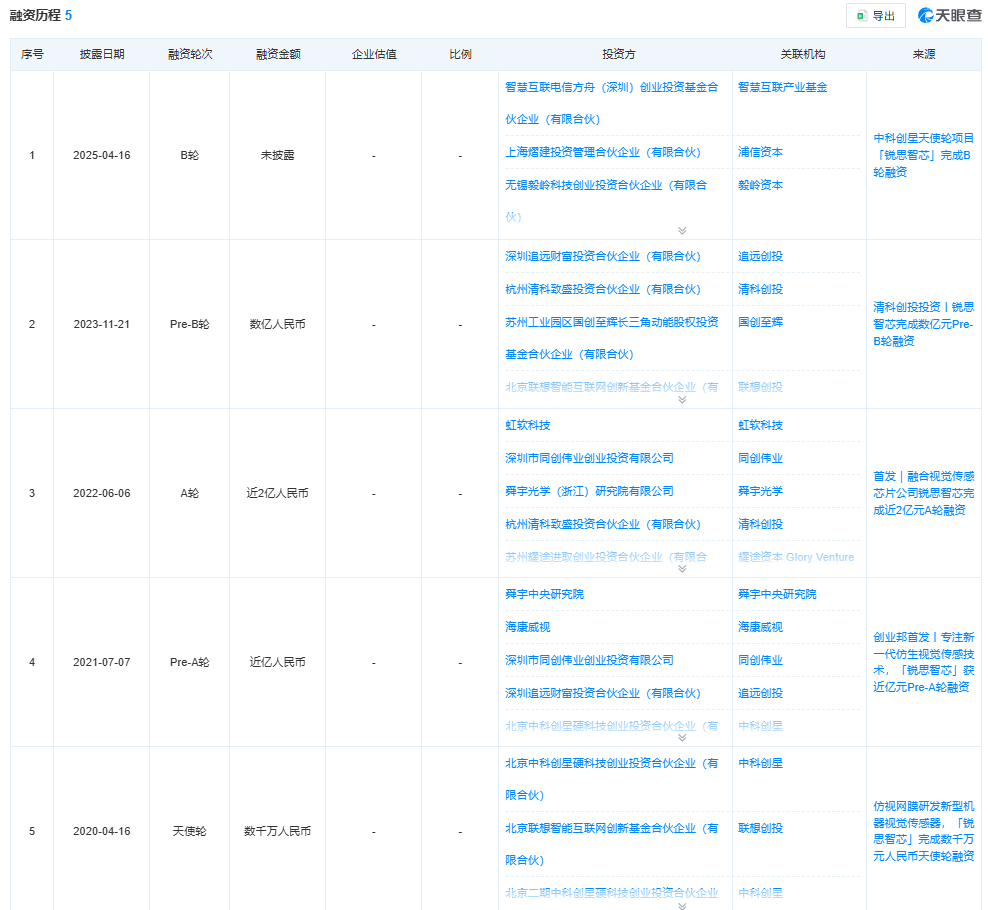This screenshot has height=910, width=988.
Task: Click the 披露日期 column header
Action: tap(102, 54)
